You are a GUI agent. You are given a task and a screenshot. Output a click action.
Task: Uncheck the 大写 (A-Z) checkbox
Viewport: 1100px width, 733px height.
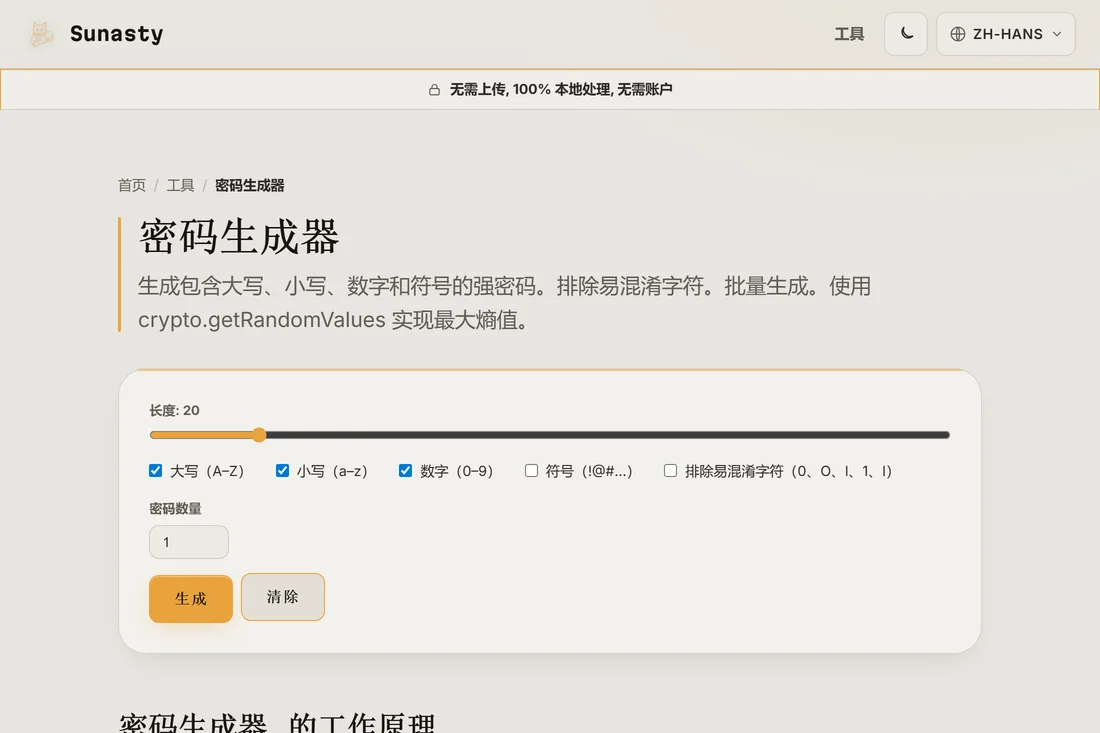(x=156, y=471)
